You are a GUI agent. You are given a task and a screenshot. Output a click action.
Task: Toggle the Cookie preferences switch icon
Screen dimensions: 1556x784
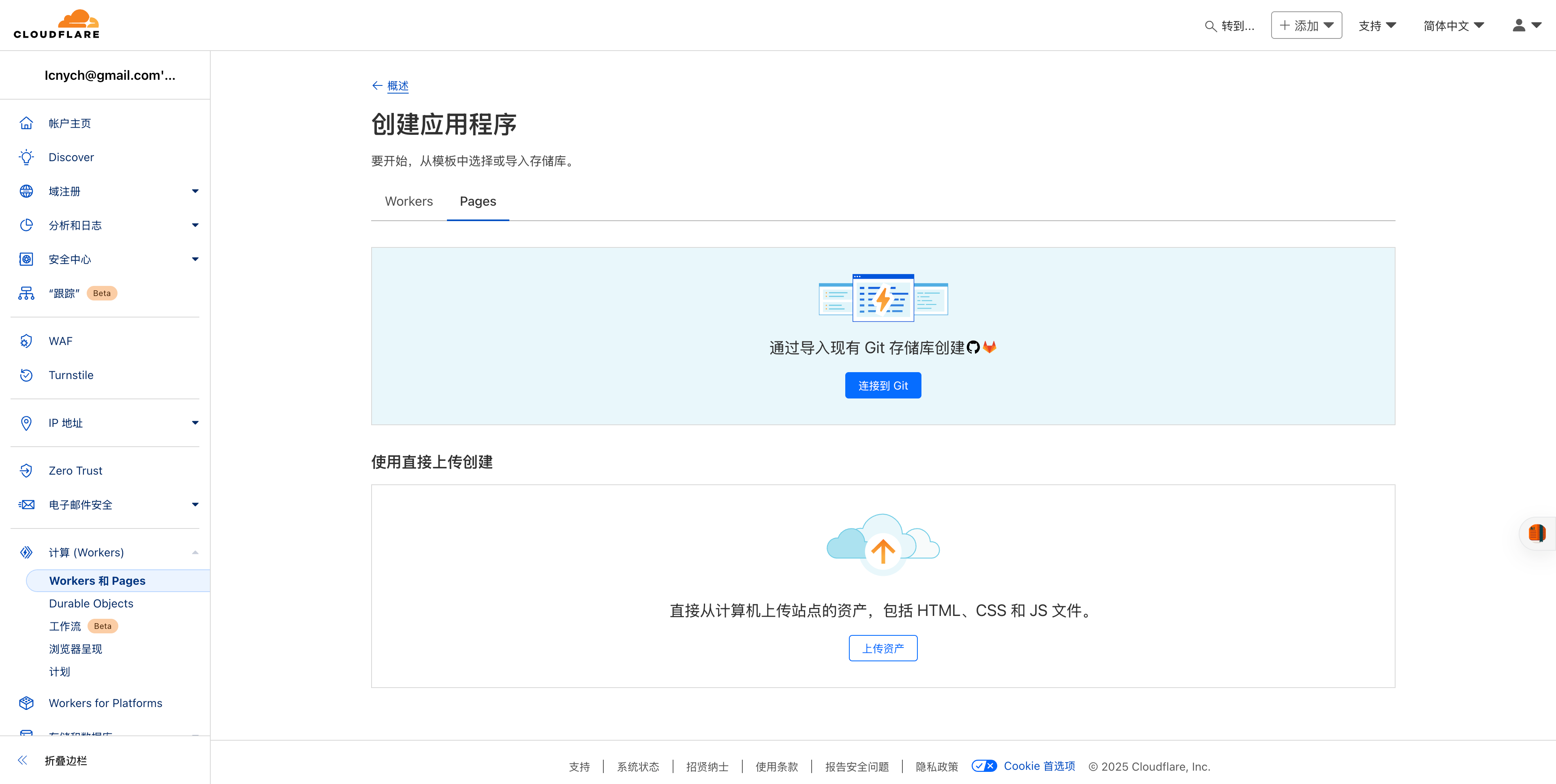point(984,766)
